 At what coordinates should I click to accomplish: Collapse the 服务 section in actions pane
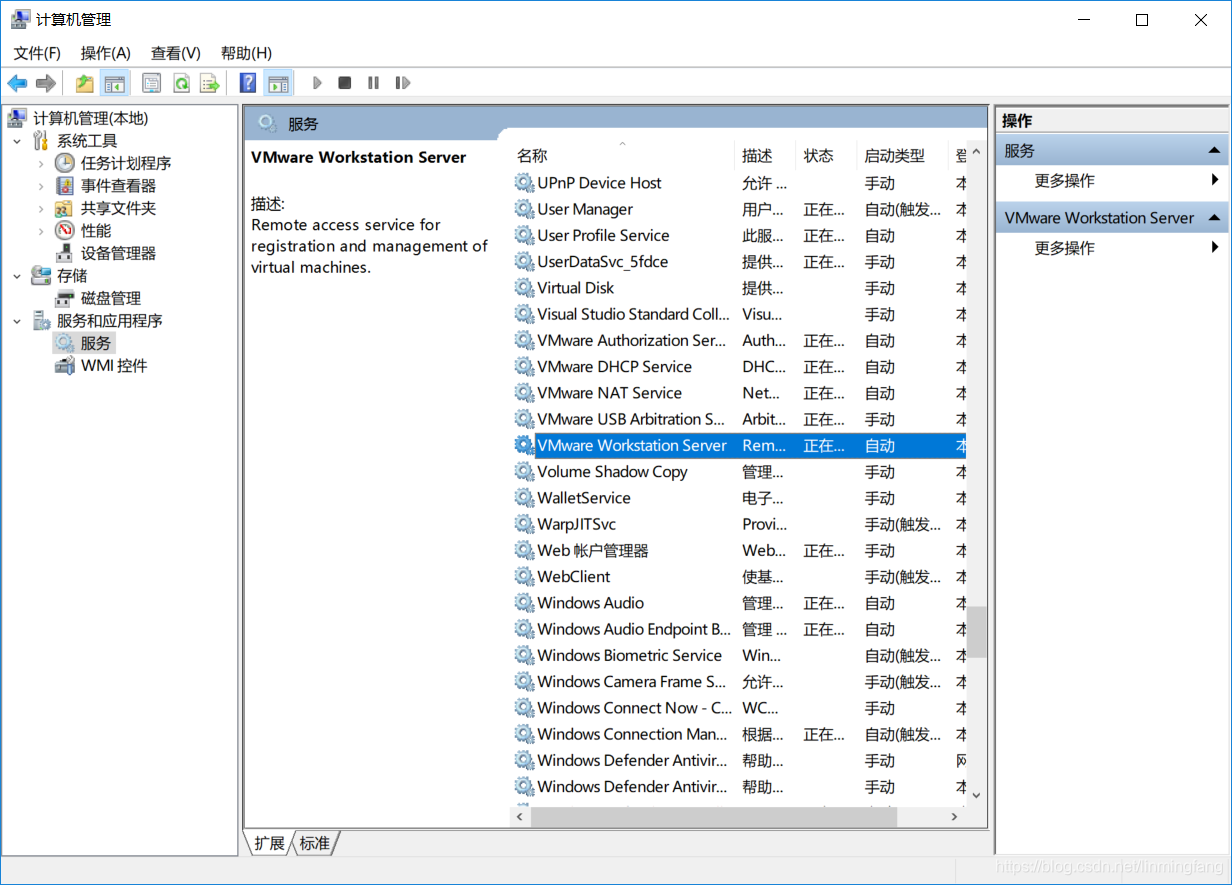1214,151
